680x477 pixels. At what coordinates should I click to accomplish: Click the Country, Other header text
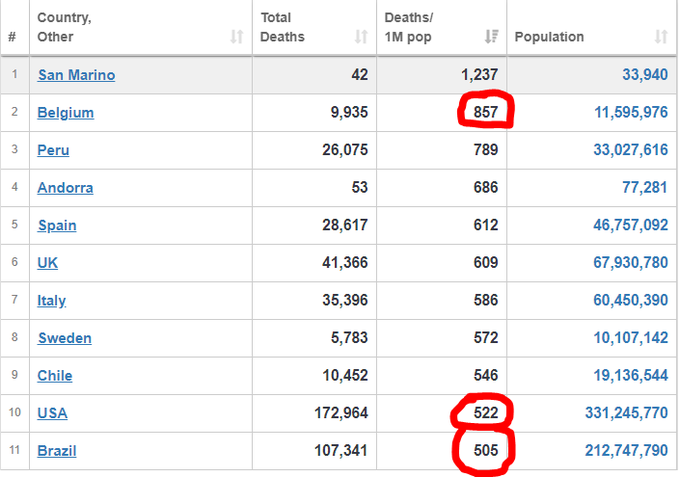pos(64,27)
